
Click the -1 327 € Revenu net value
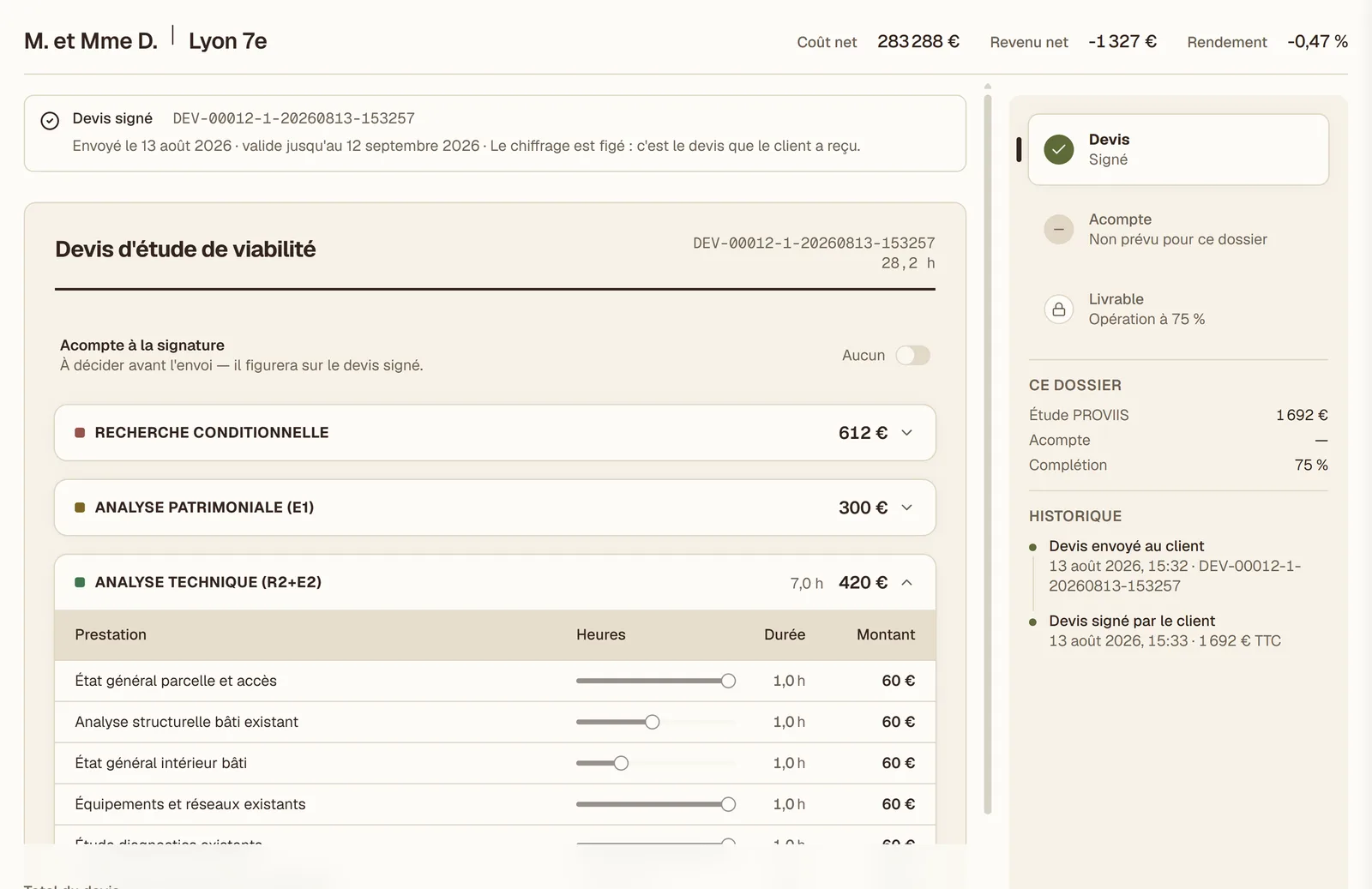click(1122, 41)
